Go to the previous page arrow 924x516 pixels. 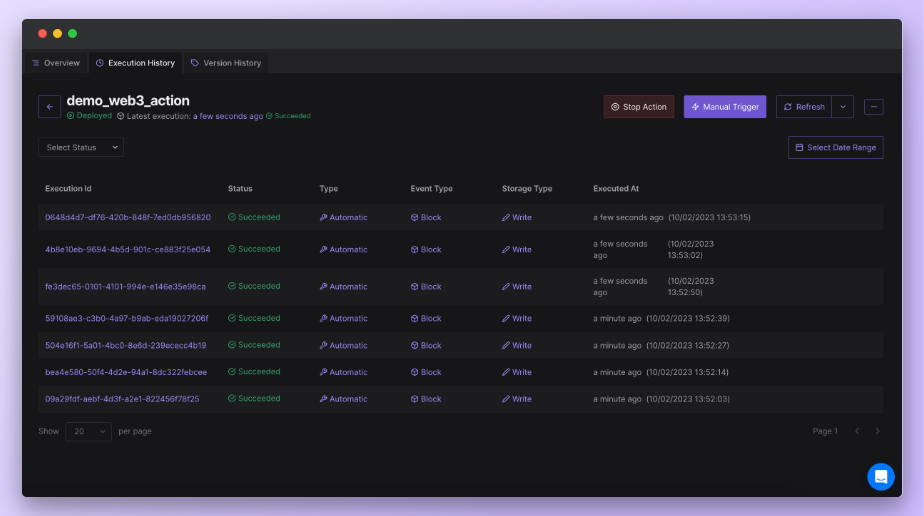(857, 431)
